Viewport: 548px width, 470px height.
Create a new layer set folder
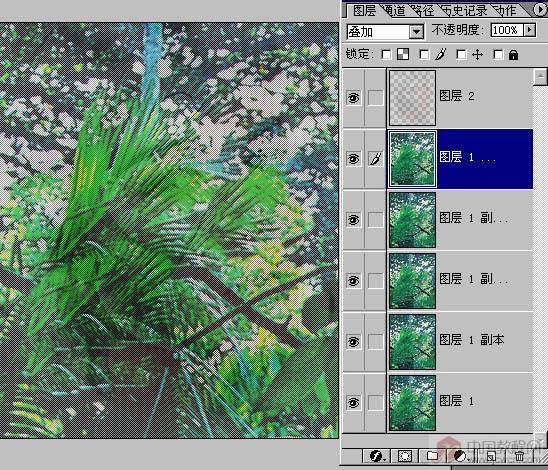[433, 456]
